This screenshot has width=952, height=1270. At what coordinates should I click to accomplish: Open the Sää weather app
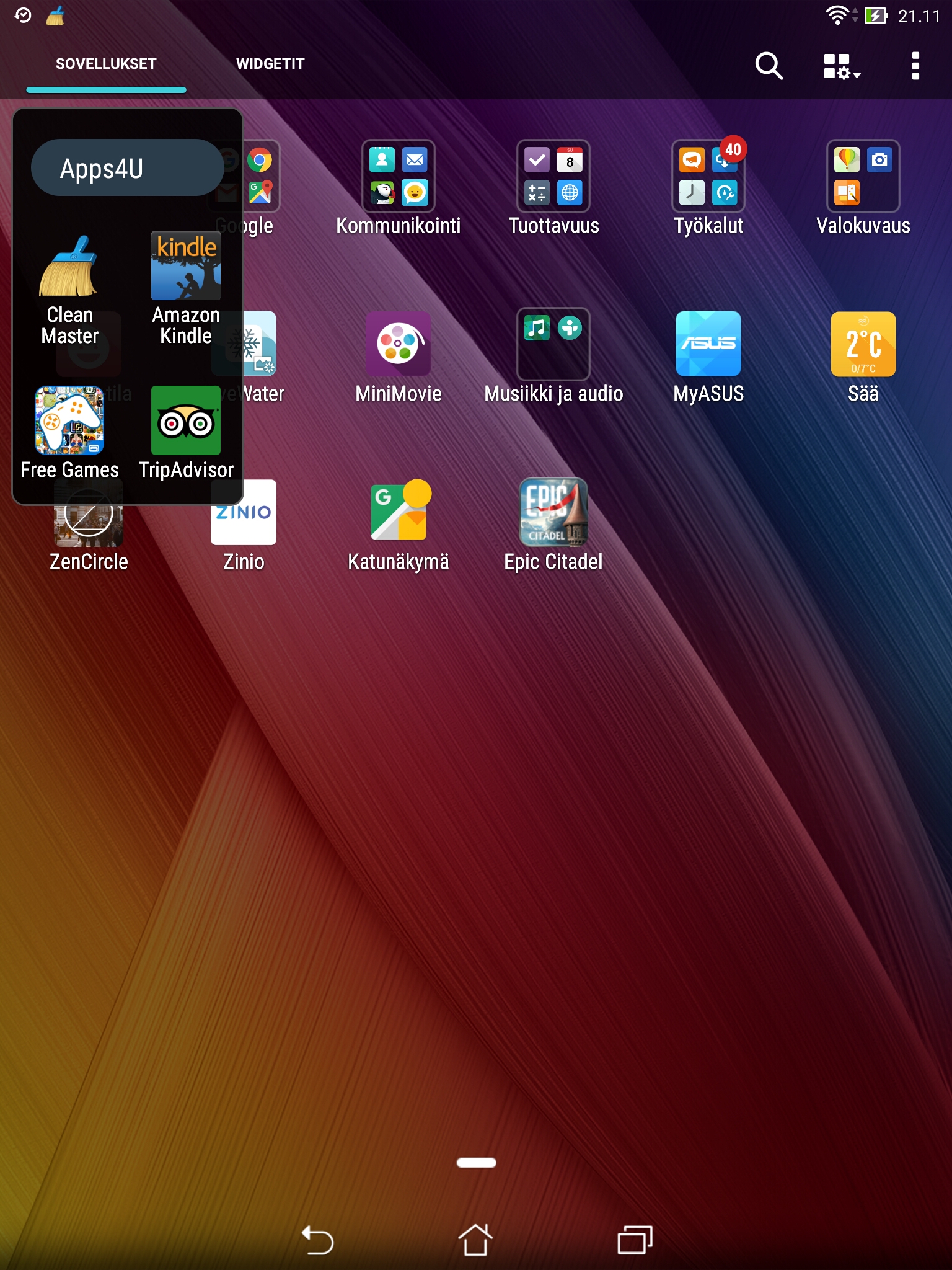pyautogui.click(x=863, y=357)
